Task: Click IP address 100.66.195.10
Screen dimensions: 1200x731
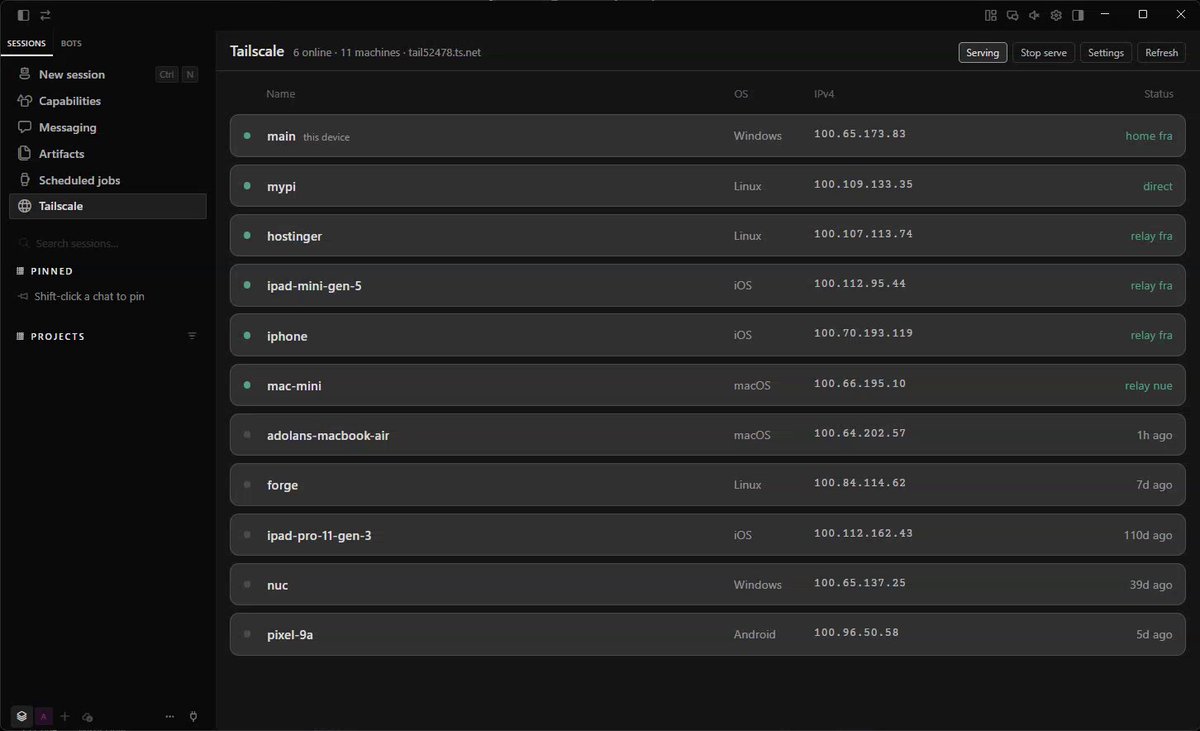Action: coord(860,384)
